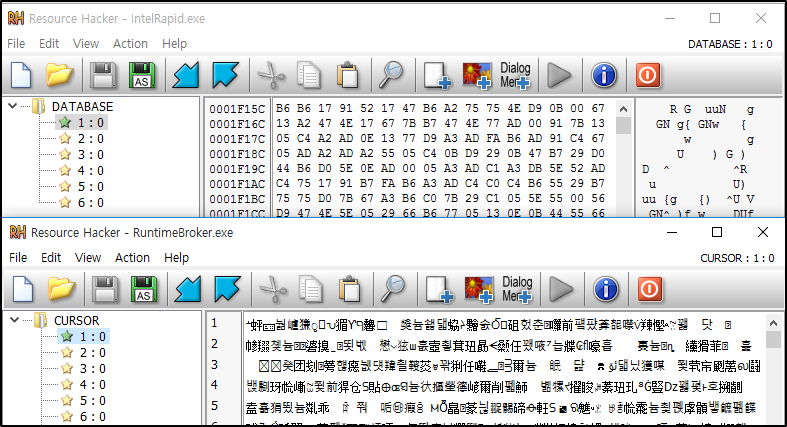This screenshot has width=787, height=427.
Task: Click Save floppy icon in IntelRapid.exe window
Action: pos(103,75)
